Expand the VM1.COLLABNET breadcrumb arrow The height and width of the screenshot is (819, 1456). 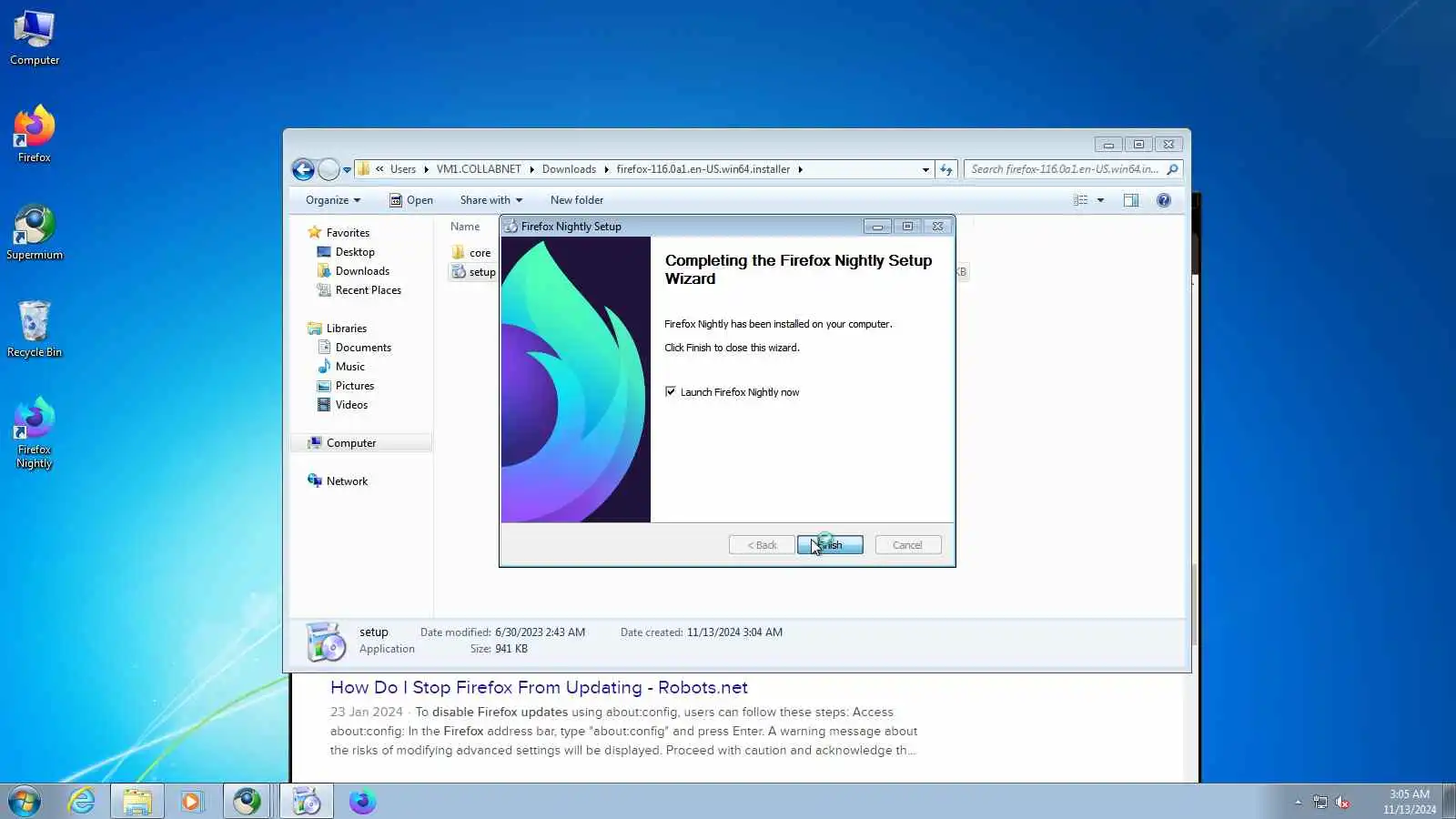pos(531,169)
